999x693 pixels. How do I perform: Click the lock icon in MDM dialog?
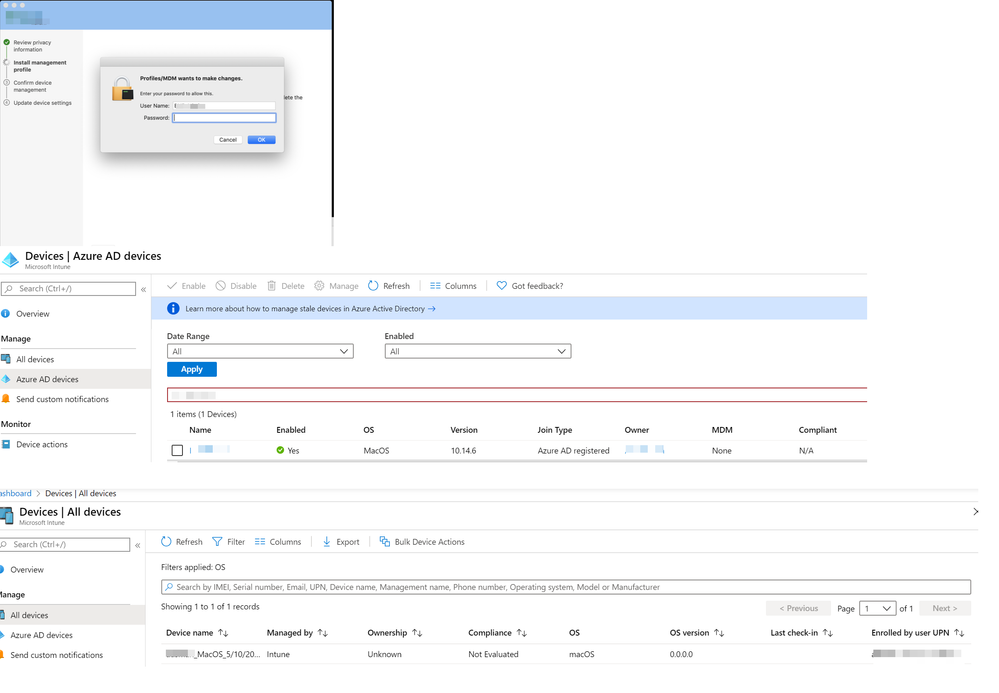click(122, 89)
